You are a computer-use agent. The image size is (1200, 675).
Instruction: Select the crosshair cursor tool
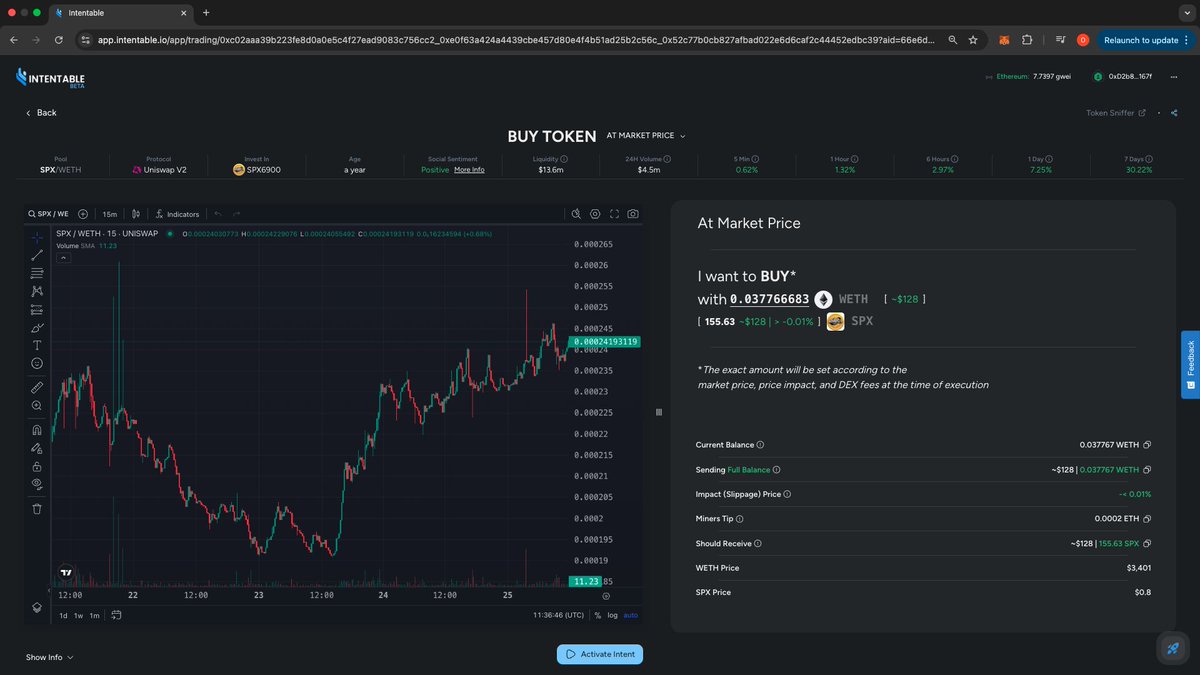[x=37, y=238]
